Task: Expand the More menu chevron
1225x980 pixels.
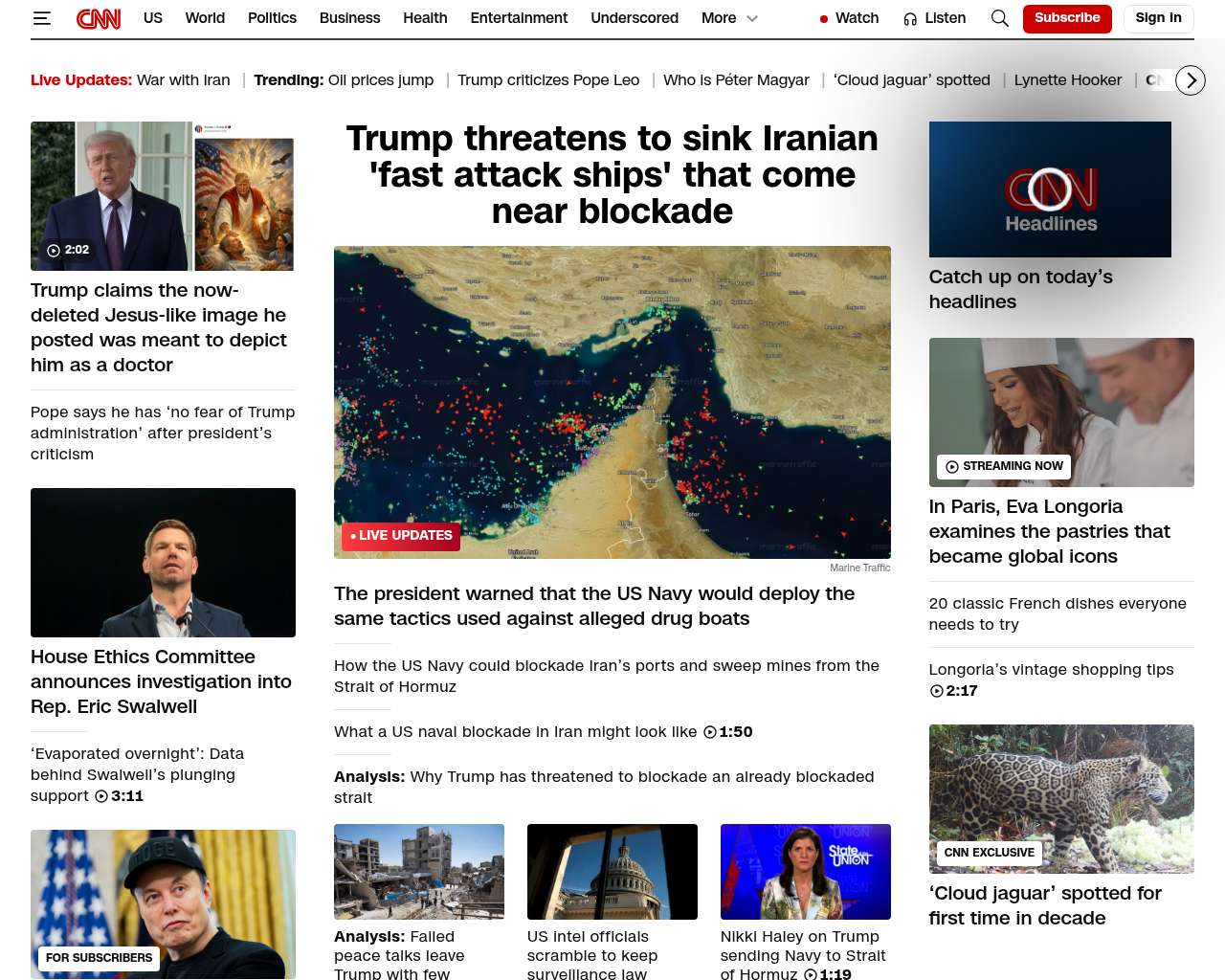Action: [752, 18]
